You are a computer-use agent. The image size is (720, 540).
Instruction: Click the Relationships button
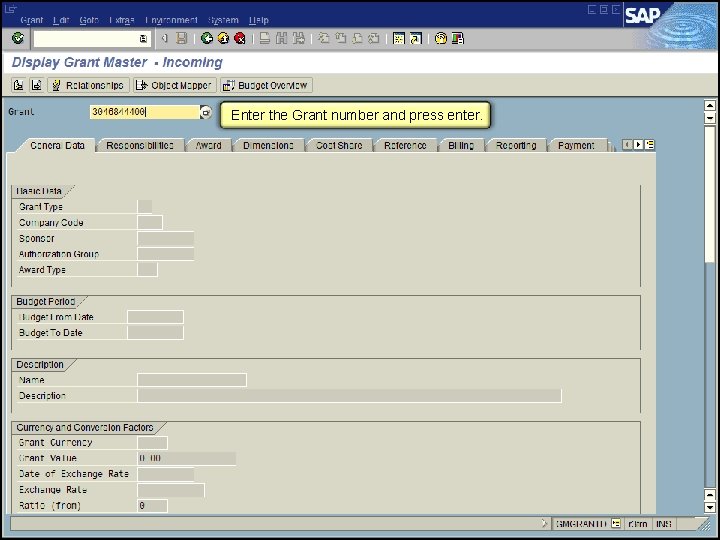(x=88, y=85)
